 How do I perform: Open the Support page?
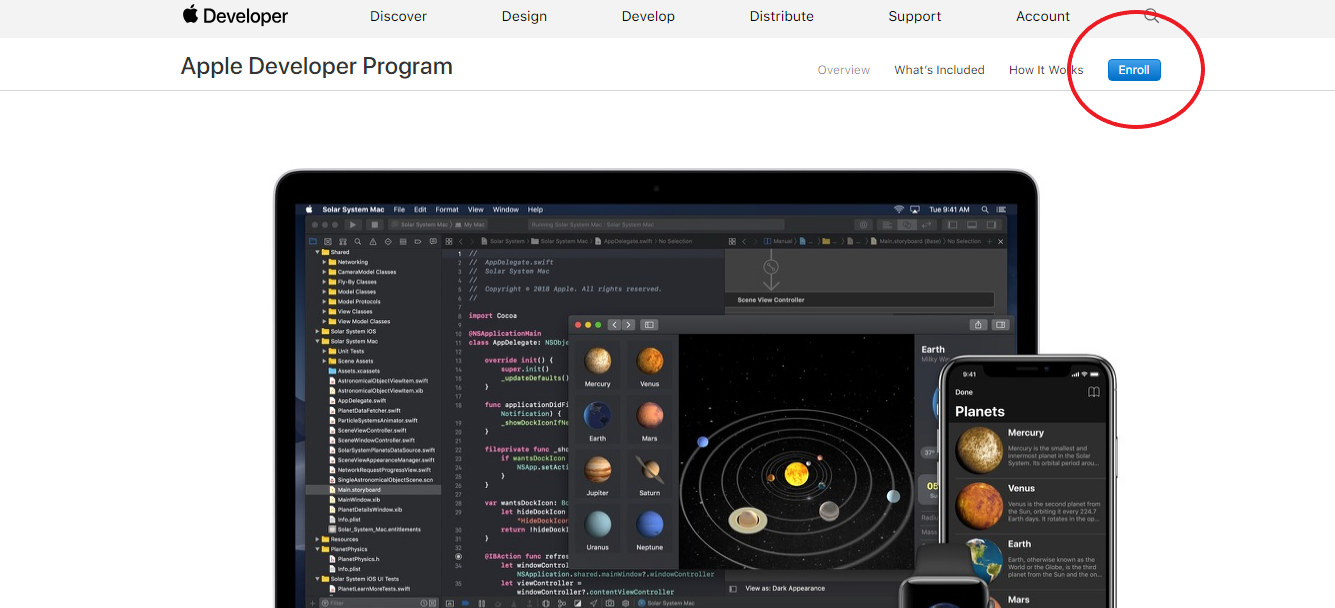click(x=915, y=16)
